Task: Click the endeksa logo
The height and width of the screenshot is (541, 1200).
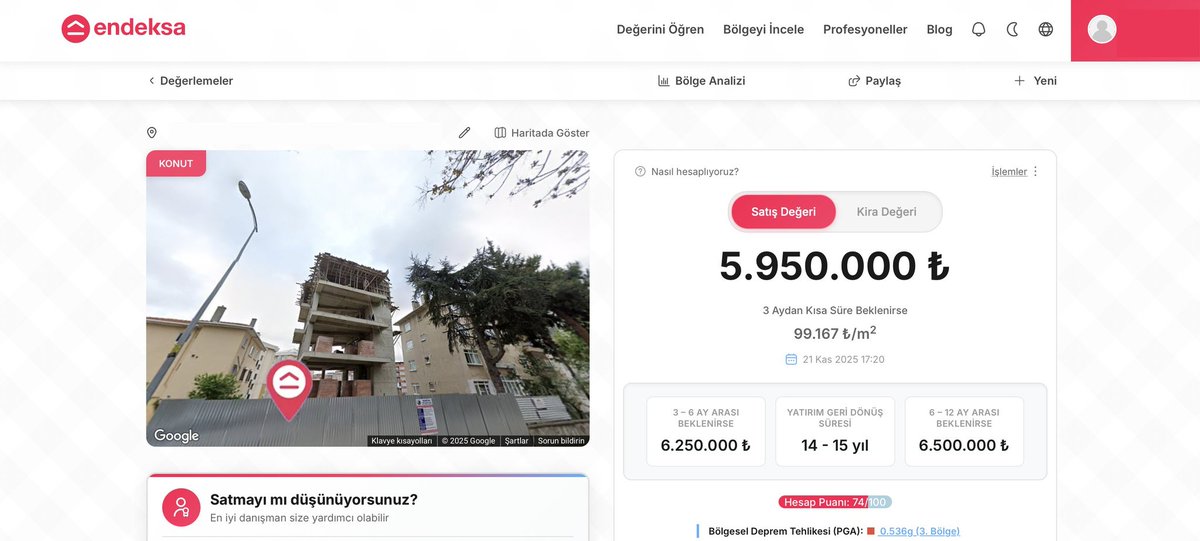Action: (123, 29)
